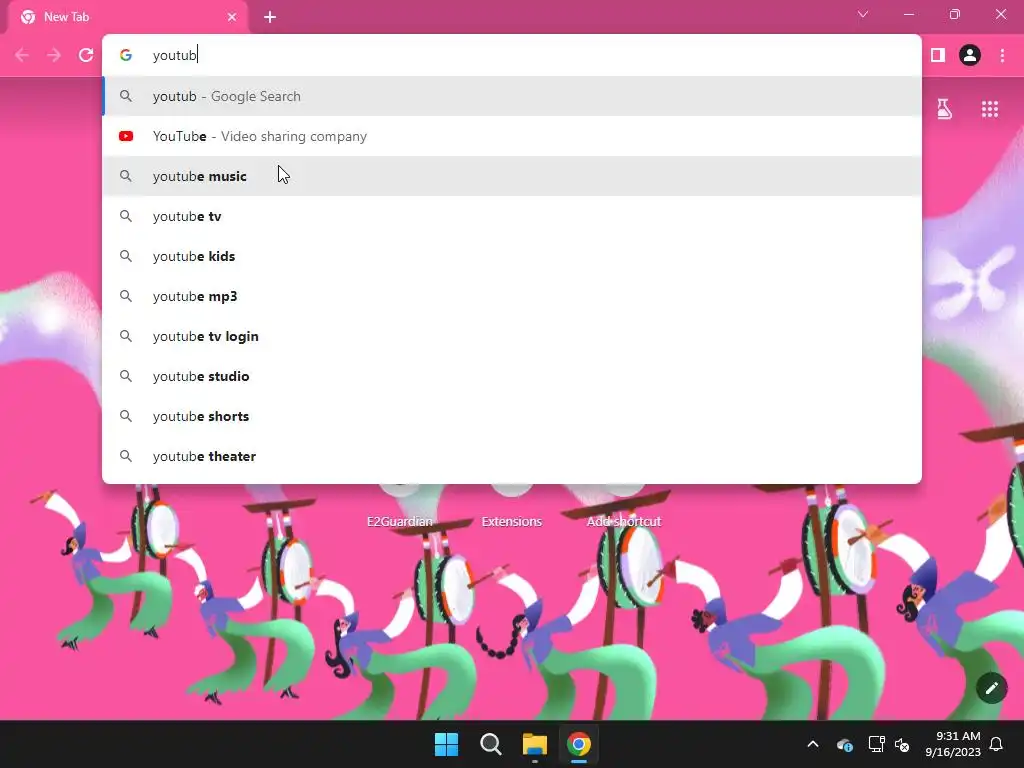1024x768 pixels.
Task: Pick the youtube studio suggestion
Action: tap(512, 376)
